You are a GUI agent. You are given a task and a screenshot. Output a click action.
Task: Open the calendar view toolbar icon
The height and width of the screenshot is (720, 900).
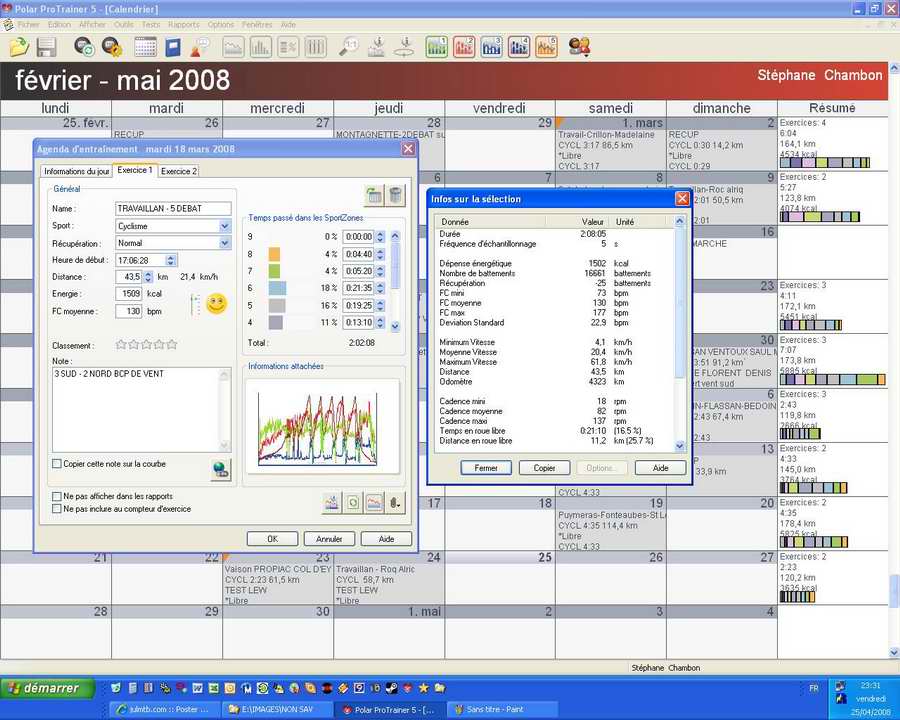pos(145,47)
